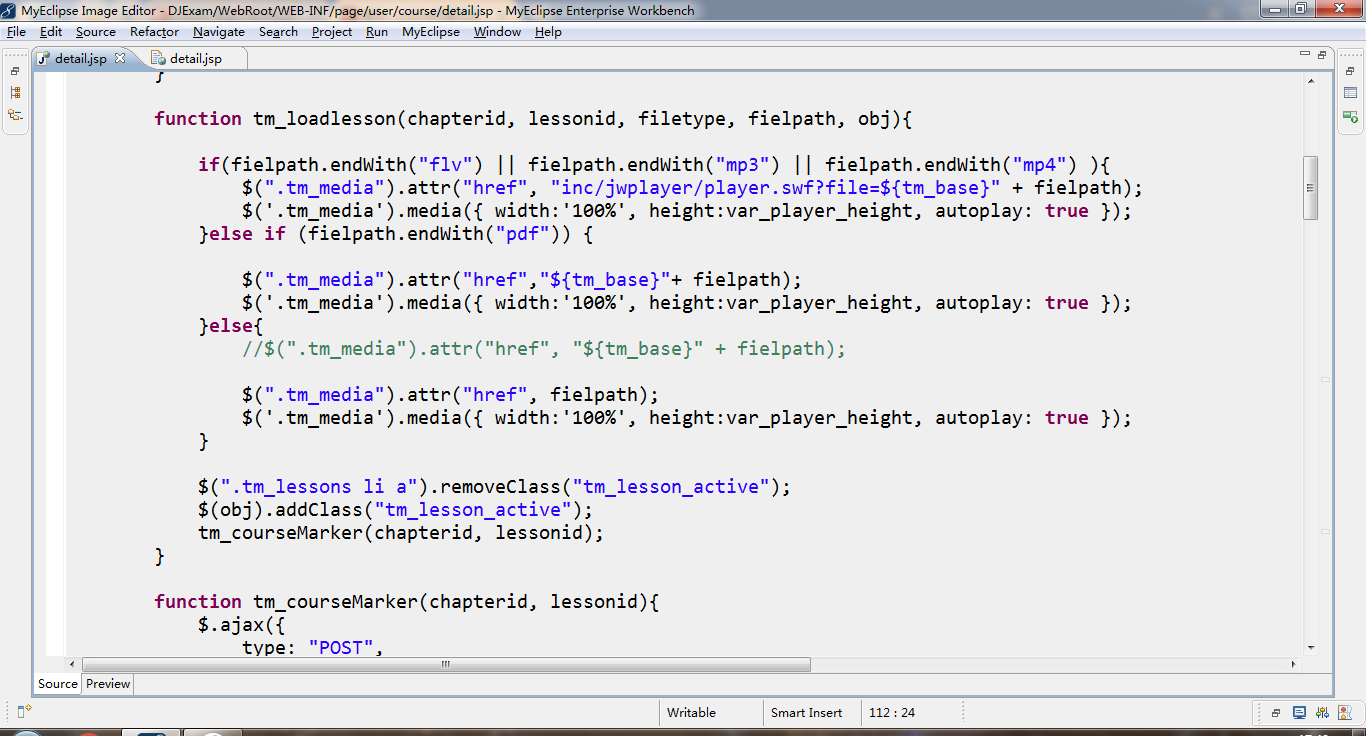Click the 'if(fielpath.endWith("flv")' line
Screen dimensions: 1366x736
click(654, 165)
